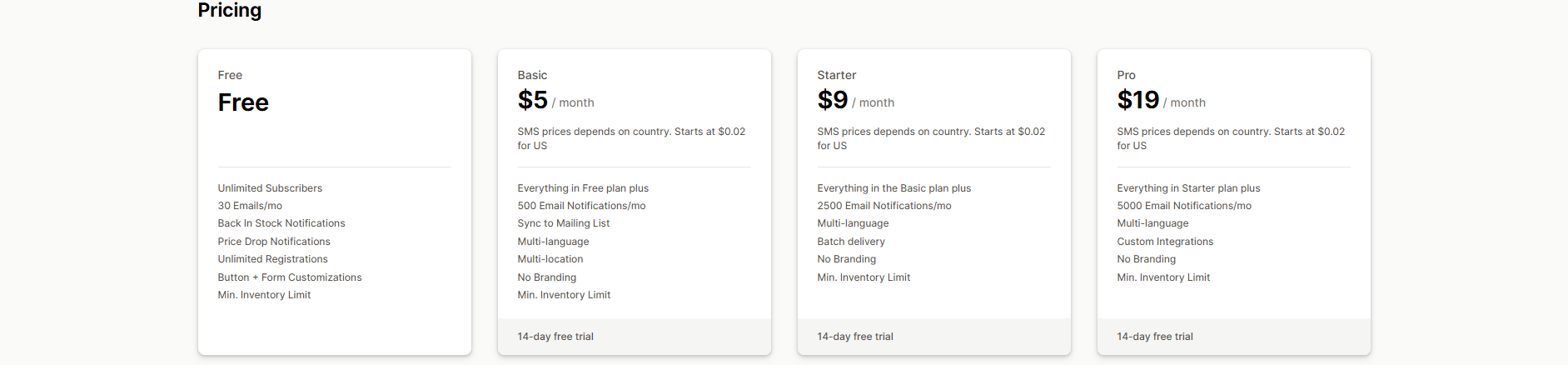Click Basic plan's 14-day free trial footer
This screenshot has height=365, width=1568.
pos(555,337)
